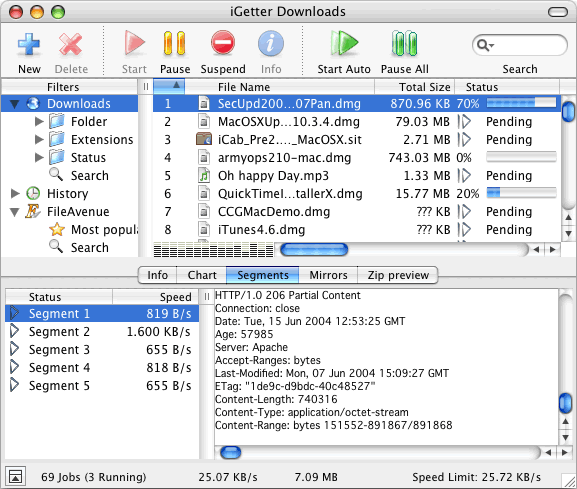Click the status bar panel toggle icon
This screenshot has height=489, width=577.
(15, 476)
